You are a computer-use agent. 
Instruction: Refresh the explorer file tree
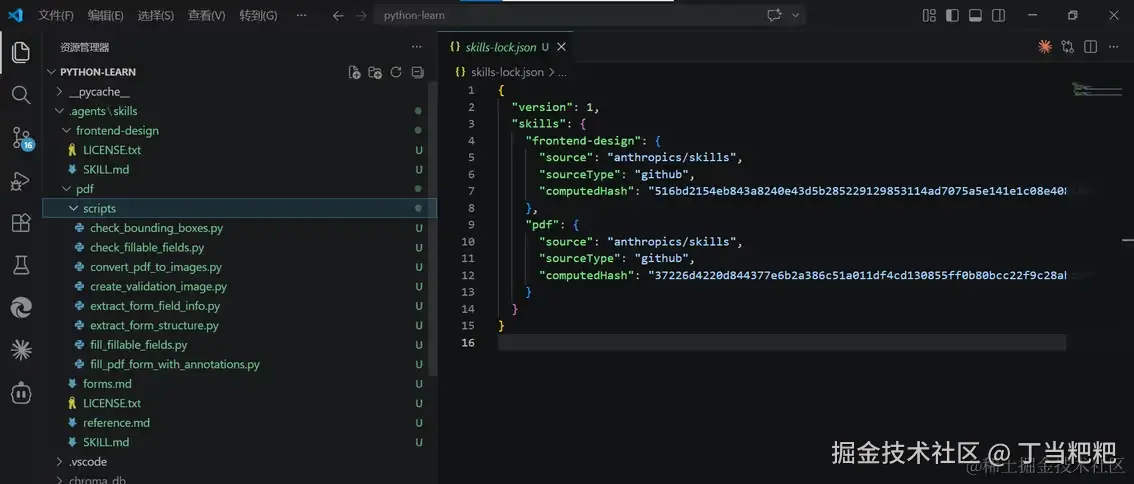click(x=396, y=72)
